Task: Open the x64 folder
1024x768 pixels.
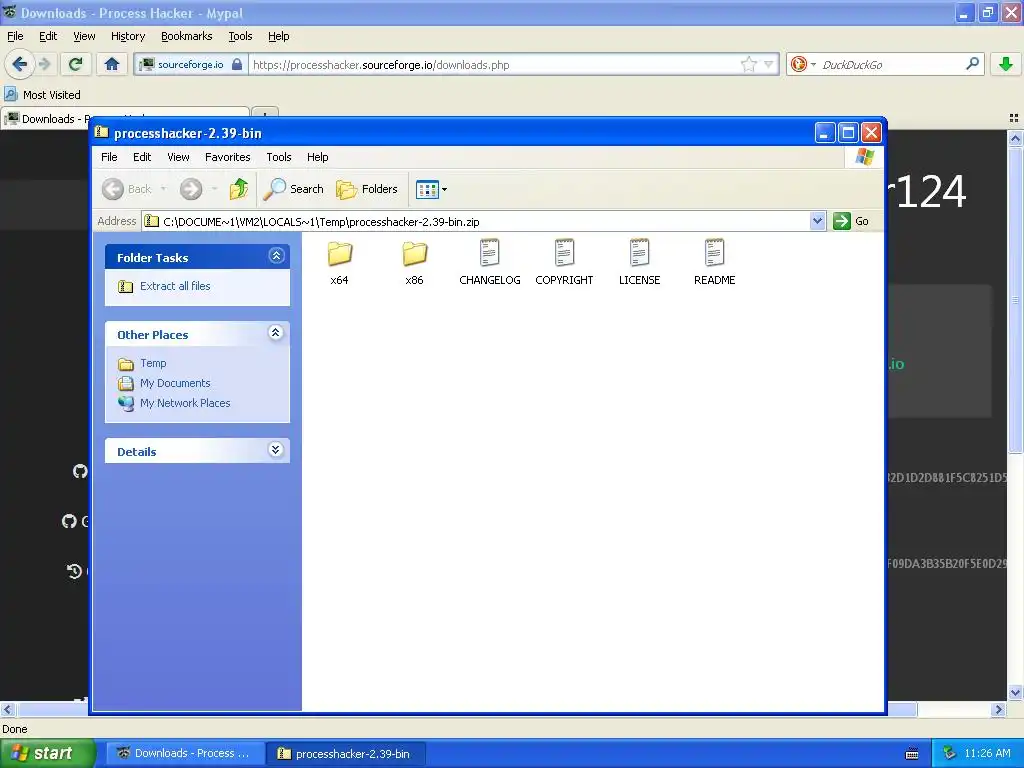Action: 340,262
